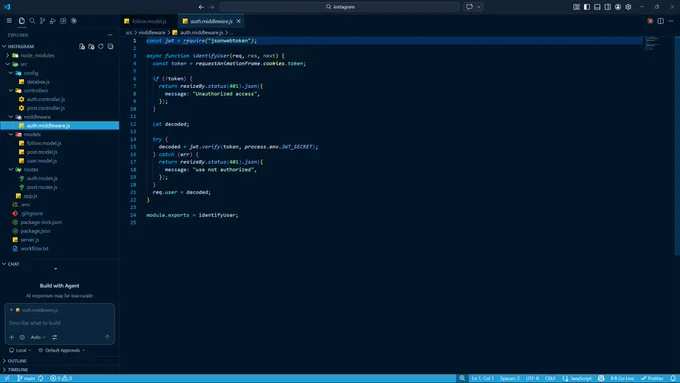The image size is (680, 383).
Task: Click the New Folder icon in Explorer
Action: click(92, 46)
